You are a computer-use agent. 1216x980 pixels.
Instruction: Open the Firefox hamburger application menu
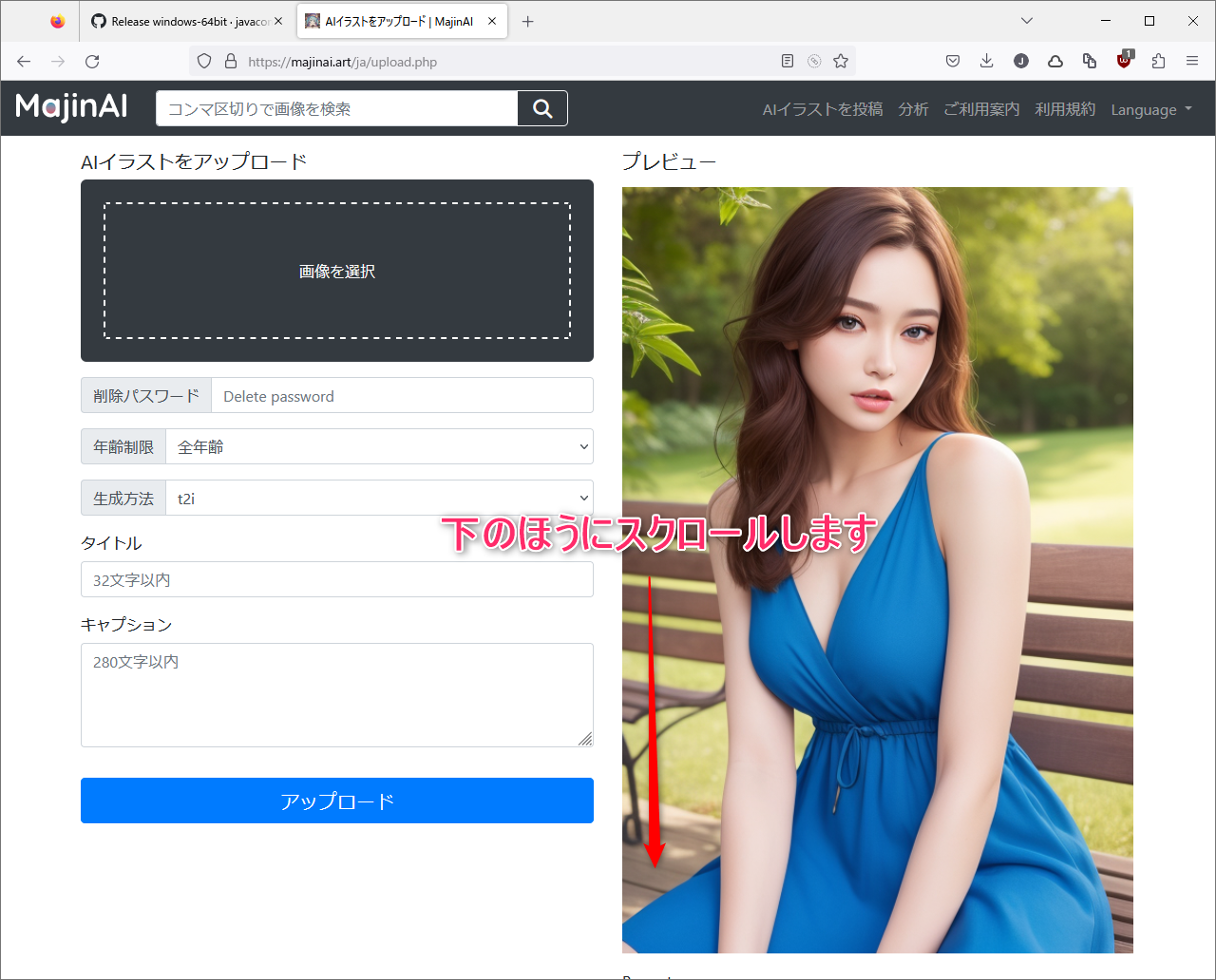(1192, 61)
